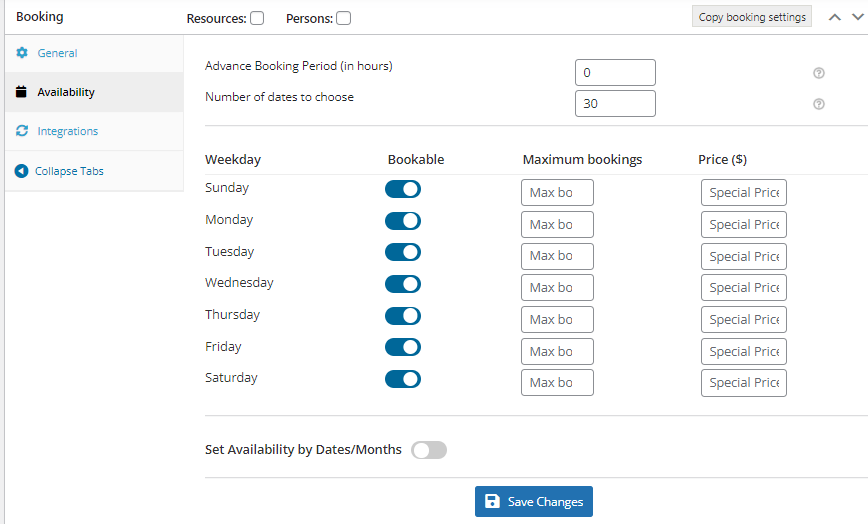Click the Friday Special Price field
Viewport: 868px width, 524px height.
tap(743, 351)
